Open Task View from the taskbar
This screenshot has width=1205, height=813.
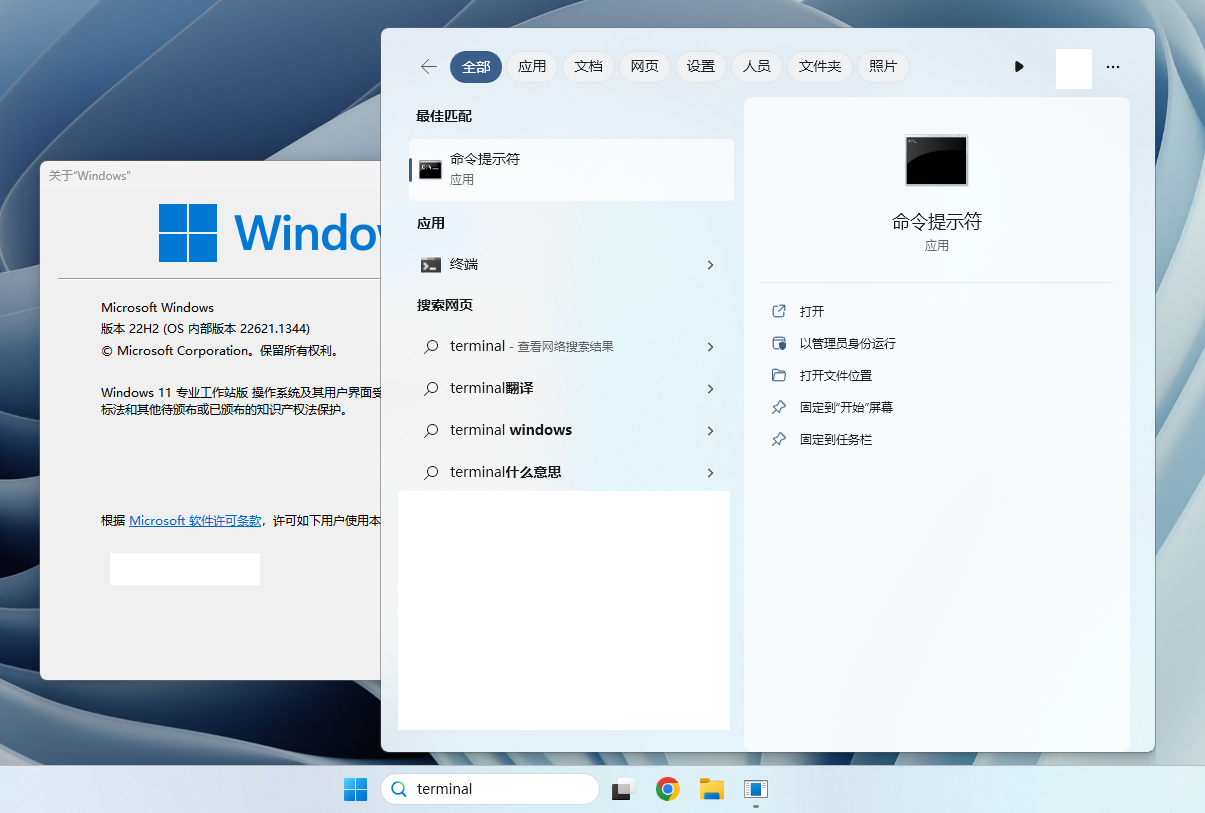point(624,789)
